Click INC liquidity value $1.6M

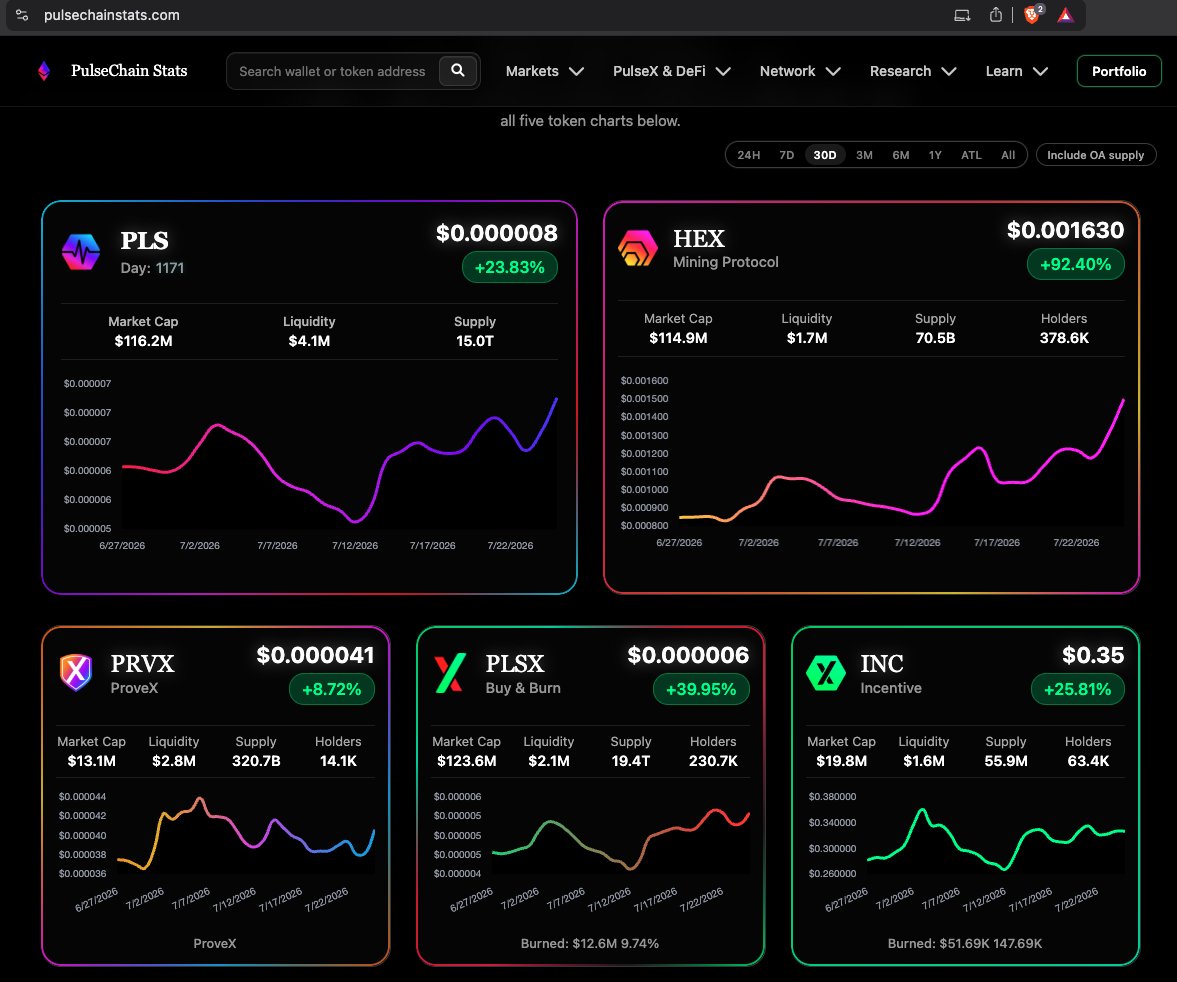point(923,761)
